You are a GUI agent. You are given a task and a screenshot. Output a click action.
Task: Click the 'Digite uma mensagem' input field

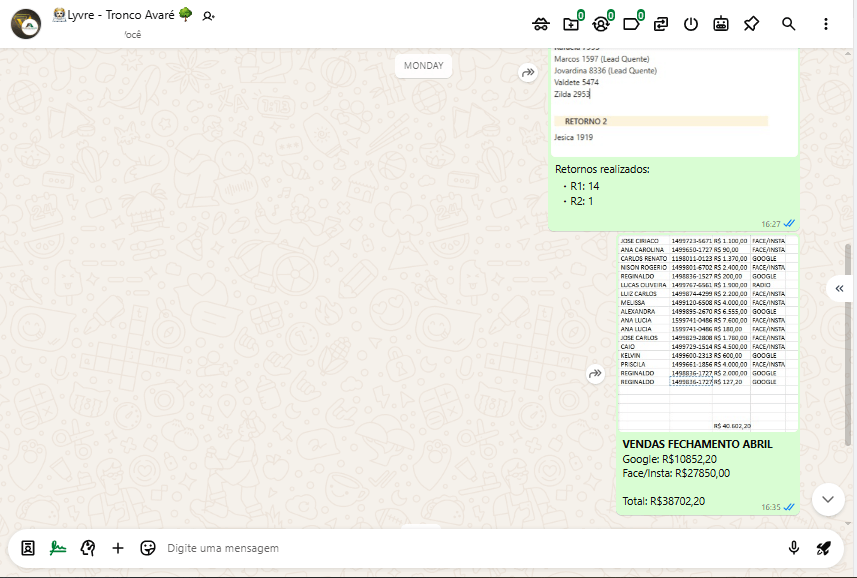[x=460, y=548]
